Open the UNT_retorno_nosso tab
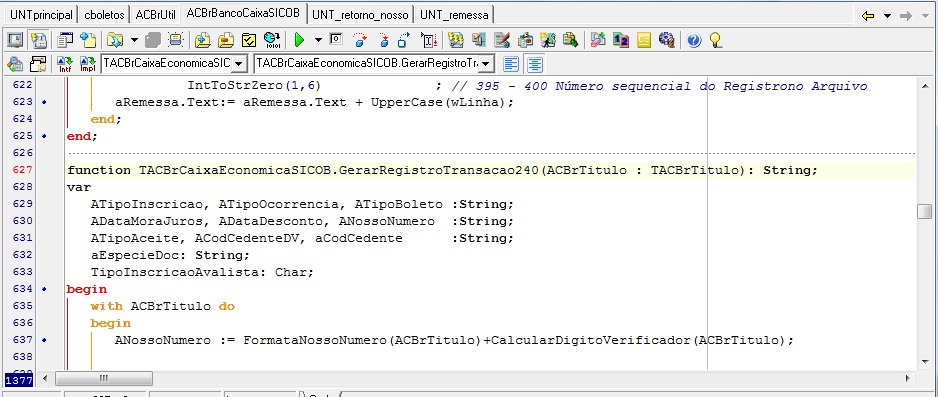 (360, 16)
